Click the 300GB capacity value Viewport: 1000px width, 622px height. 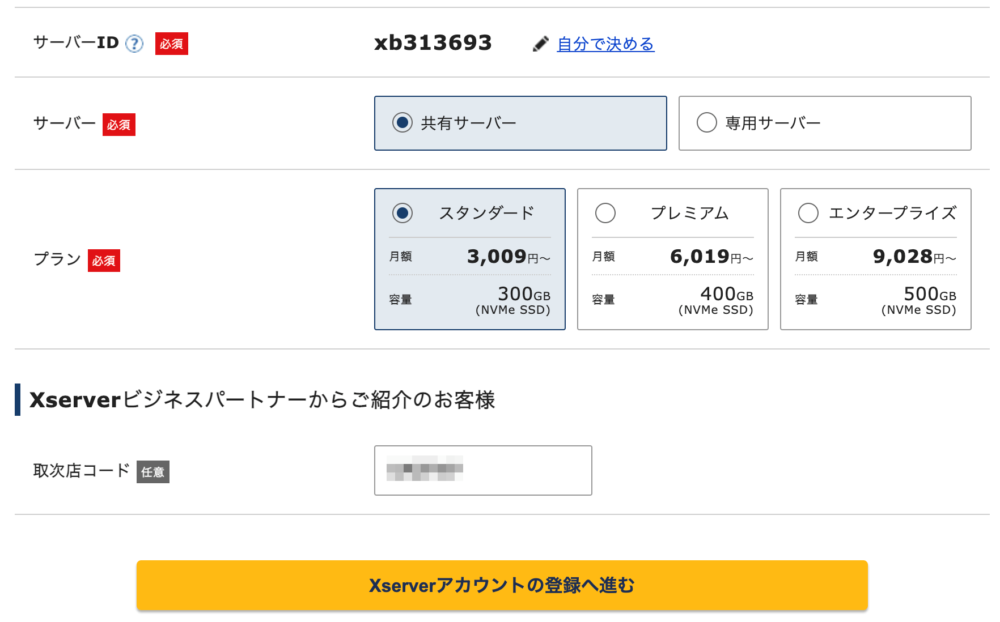point(524,294)
